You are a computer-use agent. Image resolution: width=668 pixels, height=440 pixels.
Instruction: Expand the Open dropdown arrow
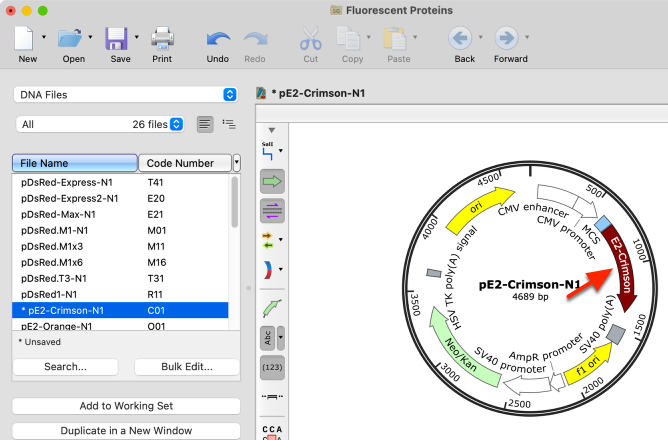pos(90,37)
